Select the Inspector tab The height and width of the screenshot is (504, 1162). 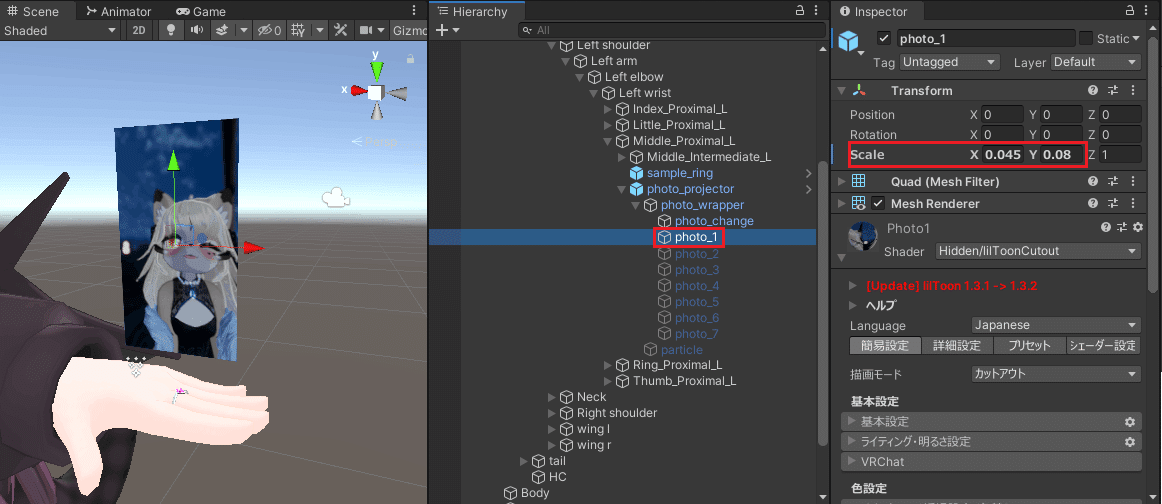[872, 11]
